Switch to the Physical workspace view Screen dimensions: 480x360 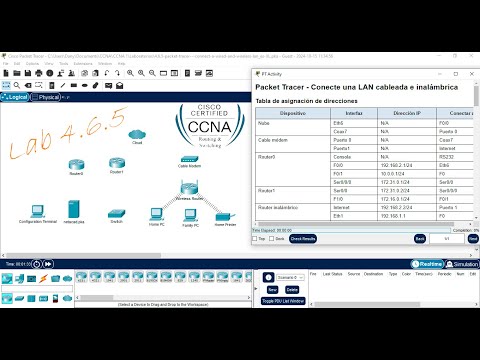point(45,97)
